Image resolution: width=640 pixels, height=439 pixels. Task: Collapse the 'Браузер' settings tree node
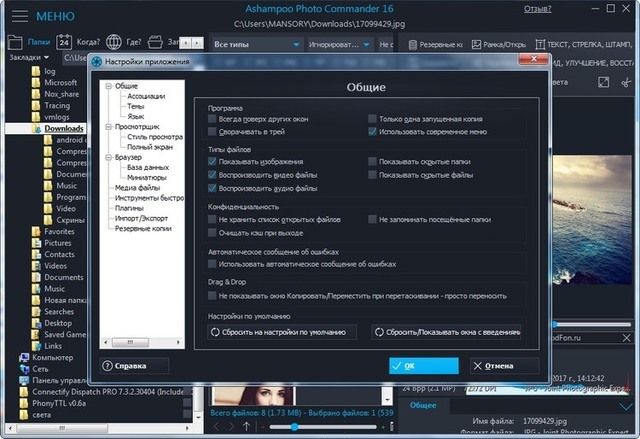[x=109, y=157]
